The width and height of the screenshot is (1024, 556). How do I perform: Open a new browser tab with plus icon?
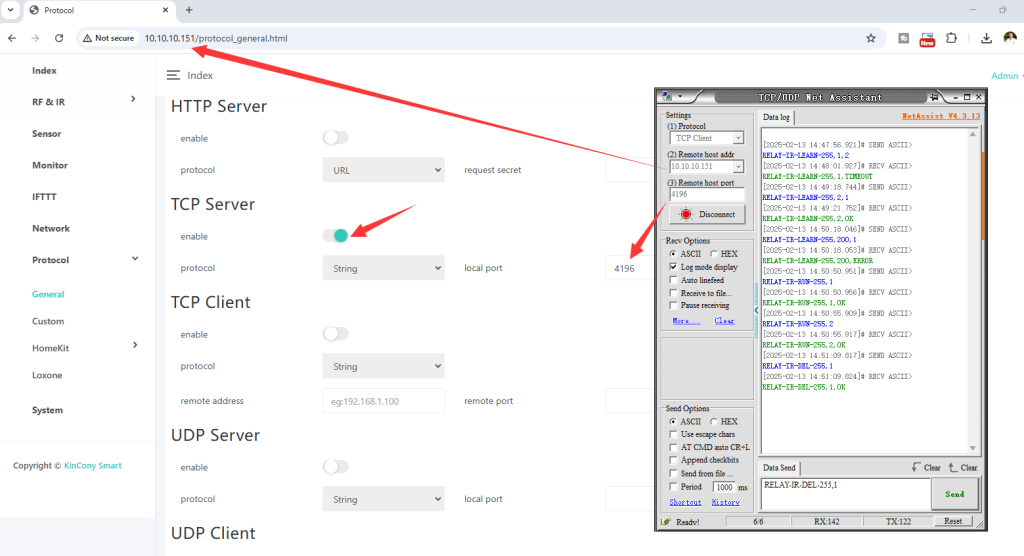[189, 10]
